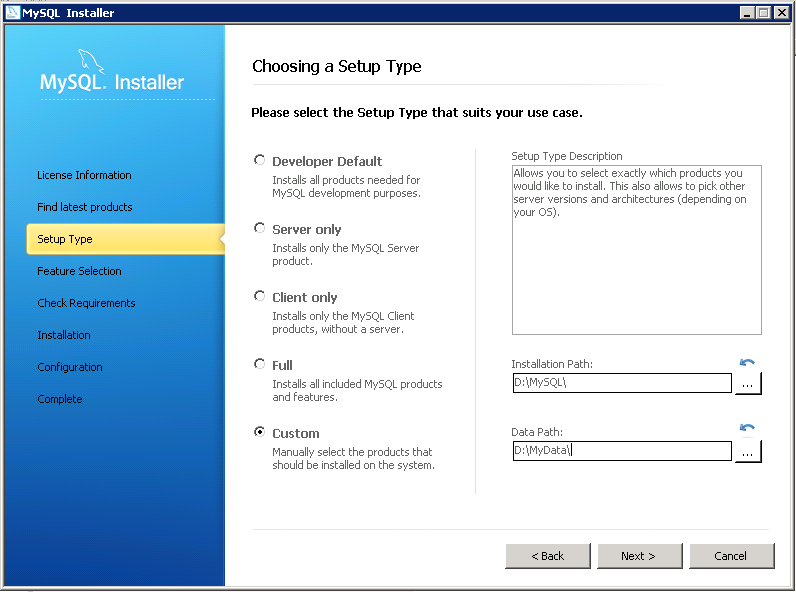Open the Feature Selection step
Image resolution: width=796 pixels, height=592 pixels.
click(79, 271)
